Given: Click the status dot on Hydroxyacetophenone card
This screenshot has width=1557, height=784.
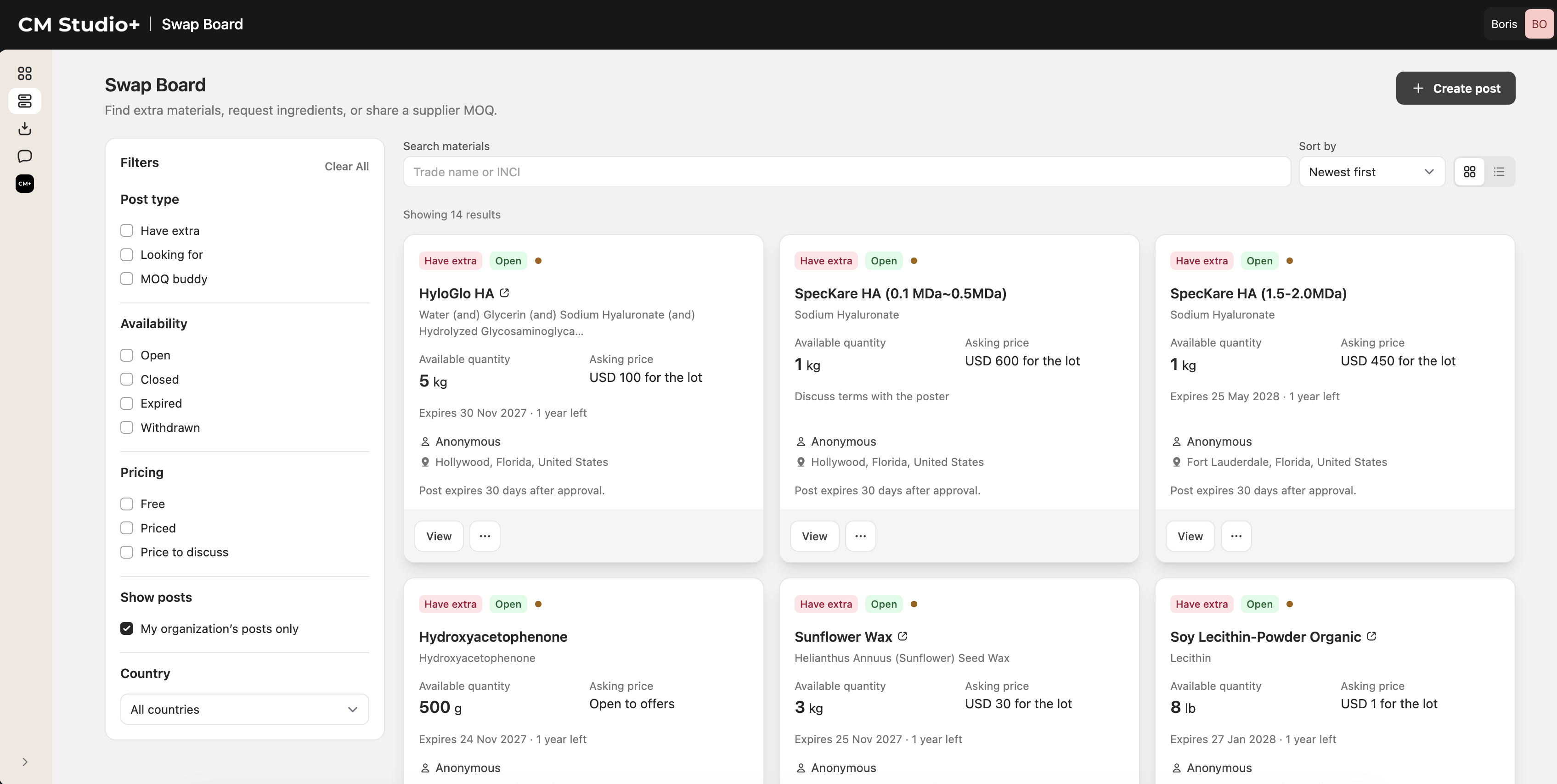Looking at the screenshot, I should 538,604.
